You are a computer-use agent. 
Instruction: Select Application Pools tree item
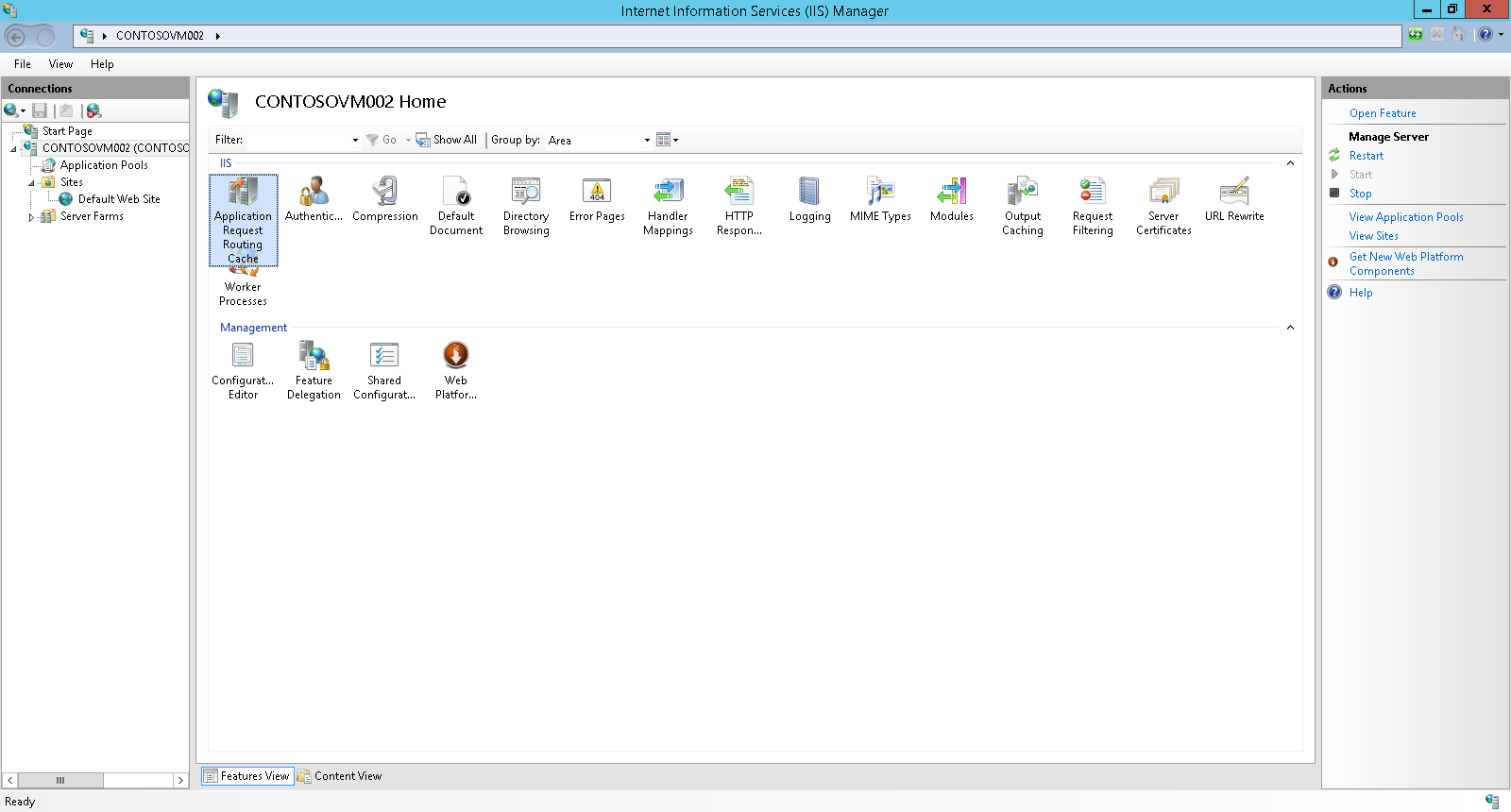point(104,165)
